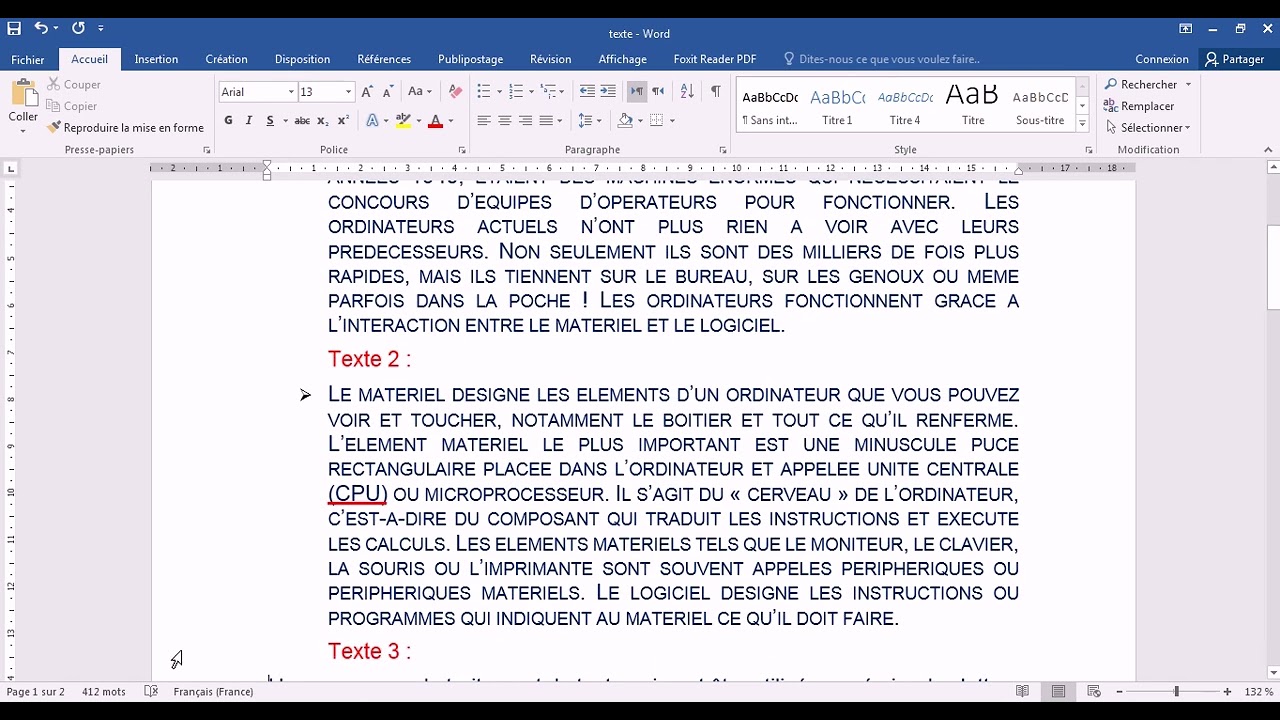Shrink font size with the smaller A
1280x720 pixels.
pos(388,92)
